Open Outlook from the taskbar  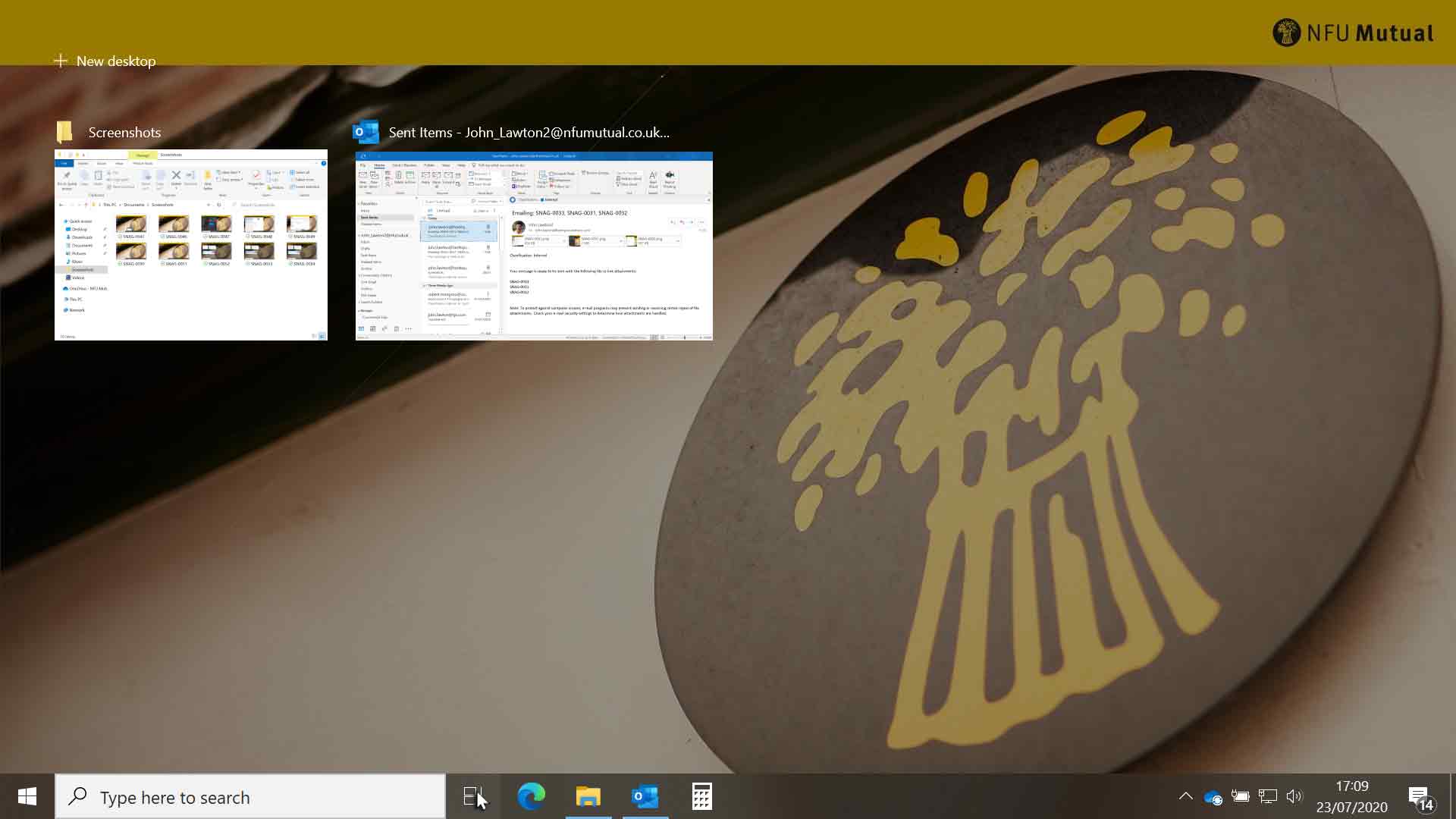645,796
